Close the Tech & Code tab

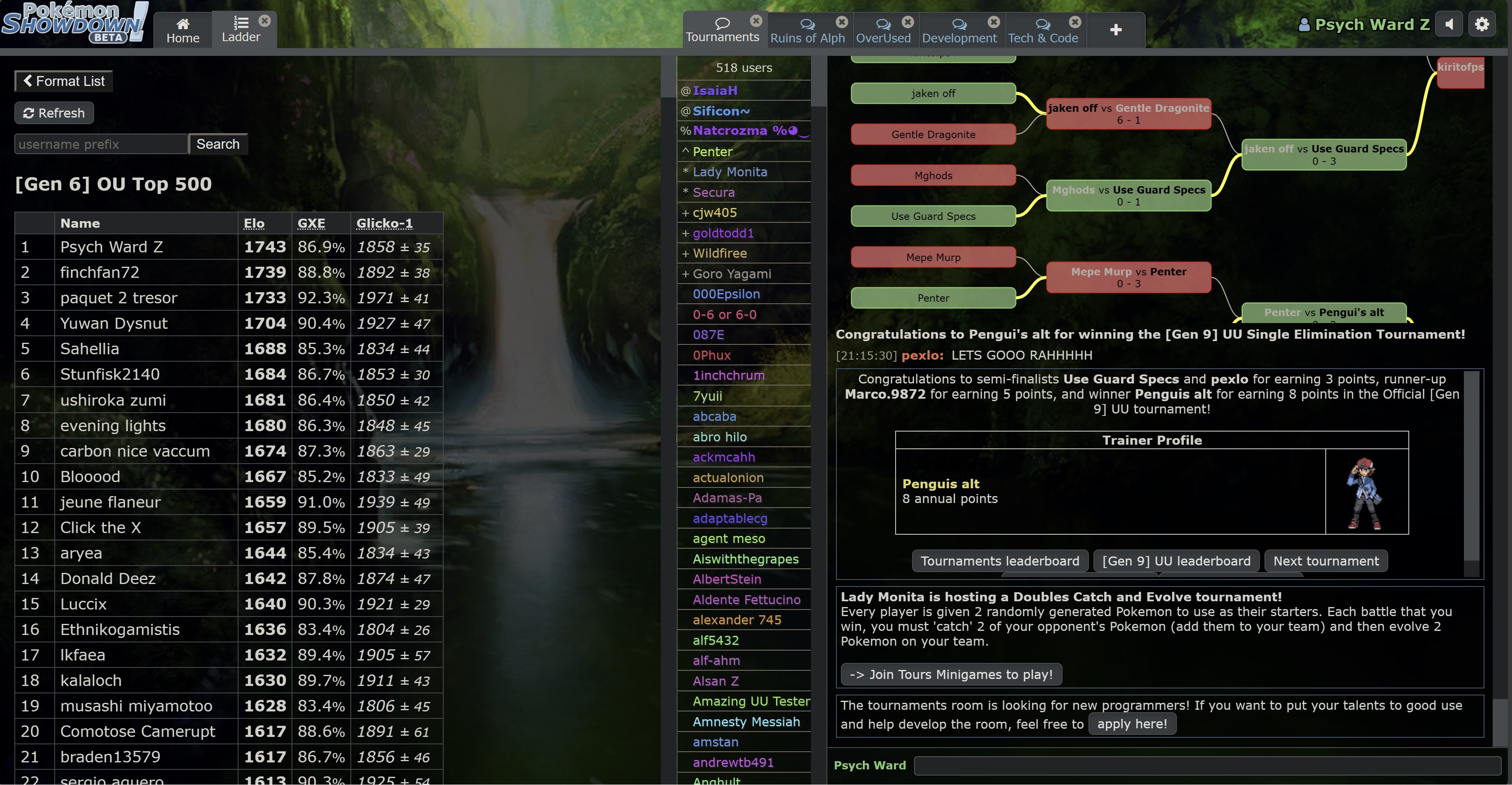(x=1075, y=22)
